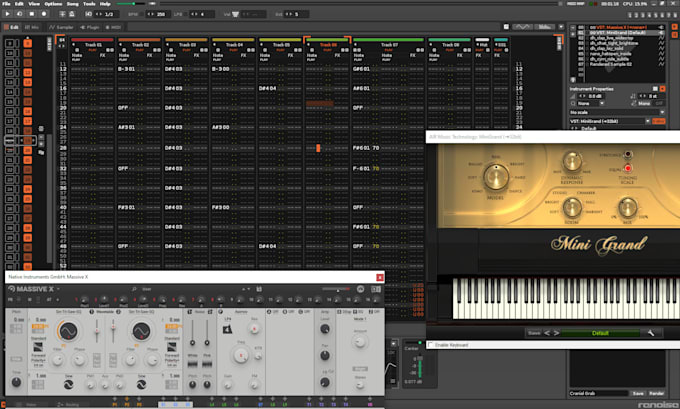Viewport: 680px width, 409px height.
Task: Click the block loop size stepper showing 1/2
Action: [106, 14]
